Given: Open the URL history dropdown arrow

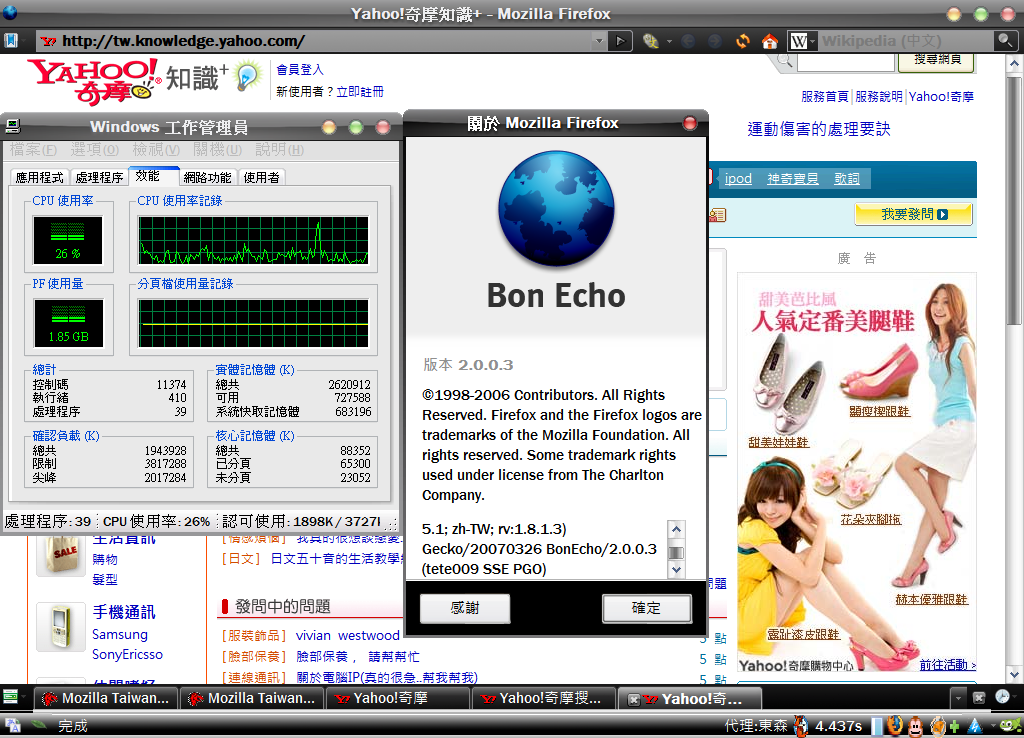Looking at the screenshot, I should 598,41.
